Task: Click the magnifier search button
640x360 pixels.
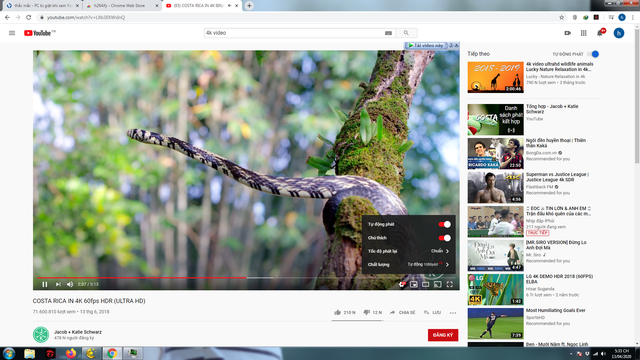Action: coord(406,33)
